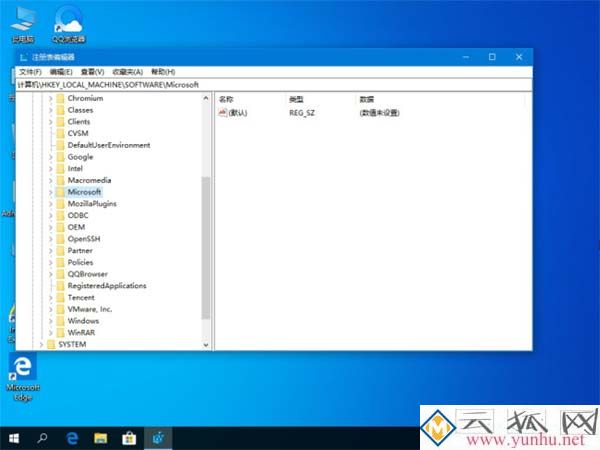Screen dimensions: 600x450
Task: Select the Windows key label
Action: coord(83,321)
